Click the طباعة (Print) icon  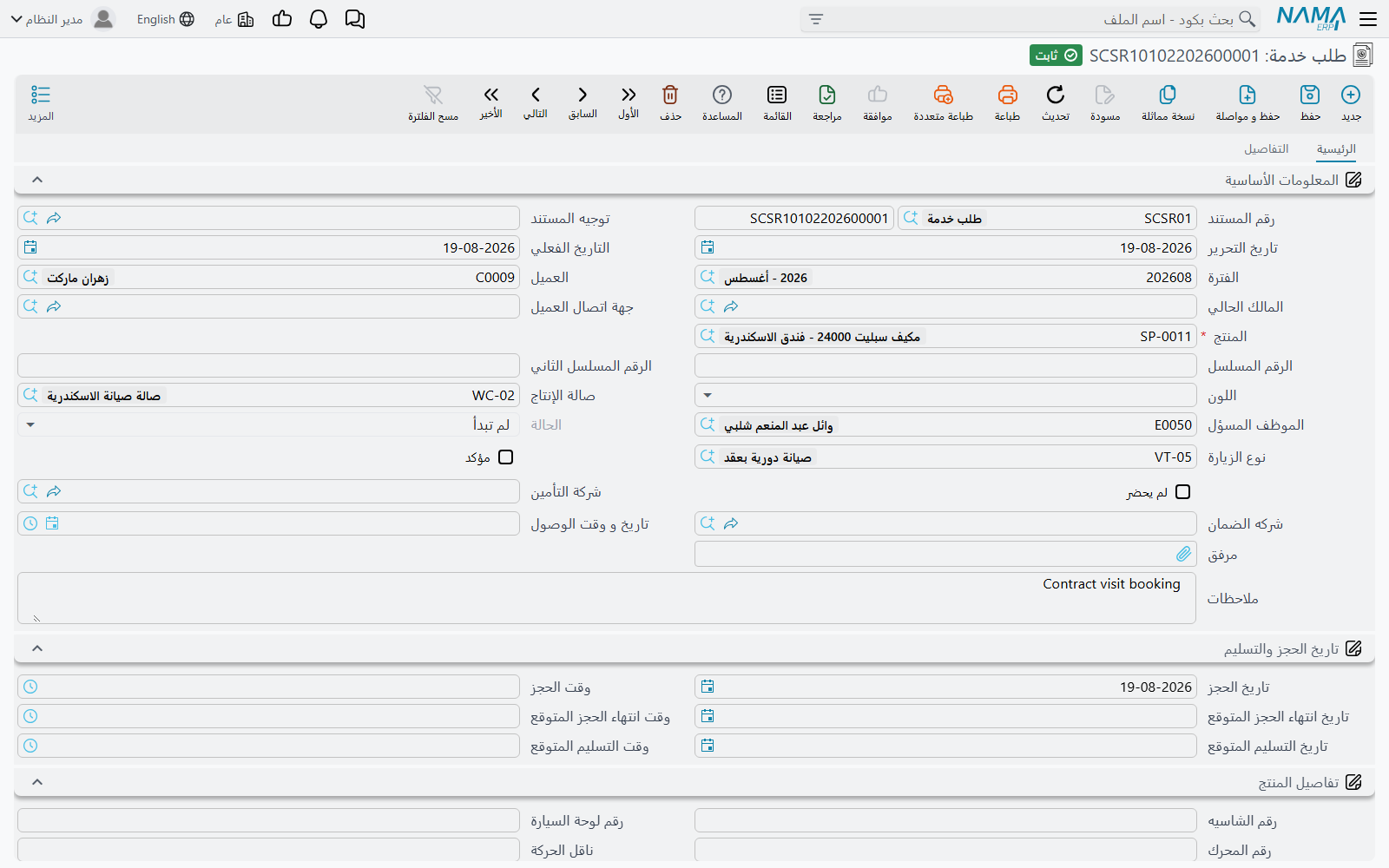[x=1007, y=95]
